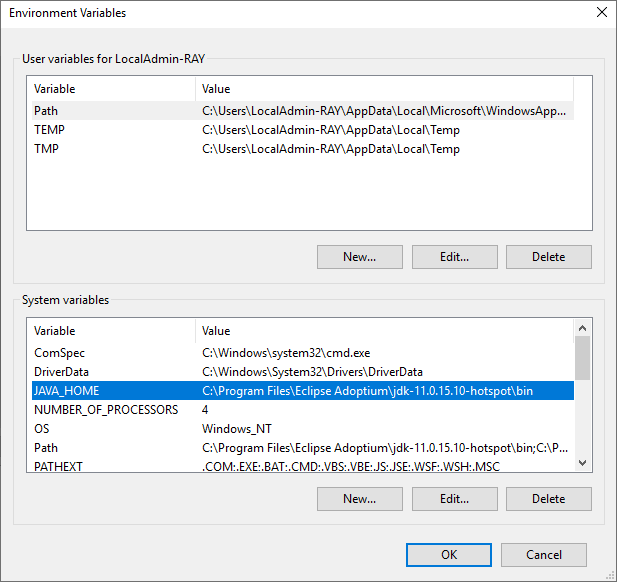Viewport: 617px width, 582px height.
Task: Click Edit under user variables
Action: (454, 256)
